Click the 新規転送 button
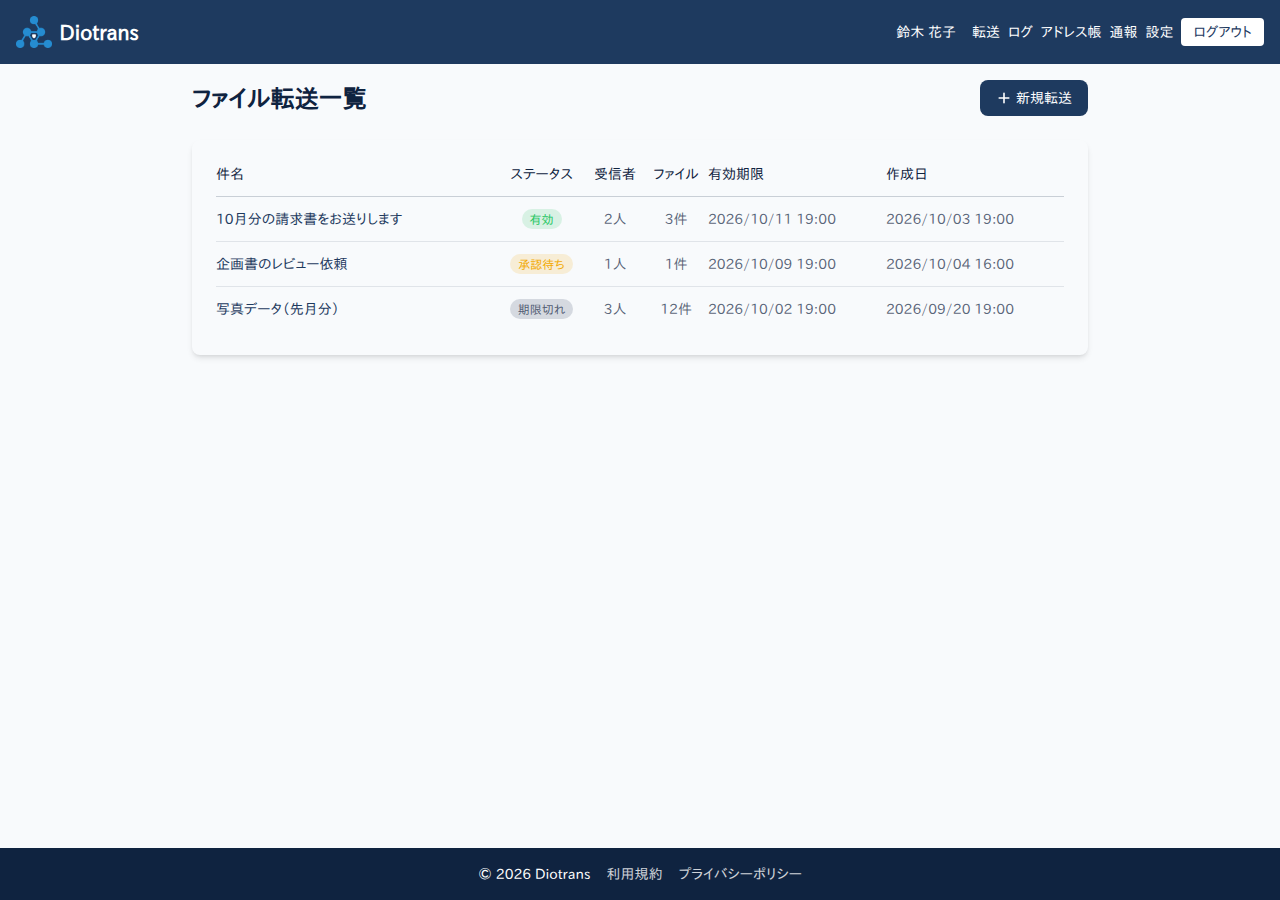This screenshot has height=900, width=1280. (1034, 98)
